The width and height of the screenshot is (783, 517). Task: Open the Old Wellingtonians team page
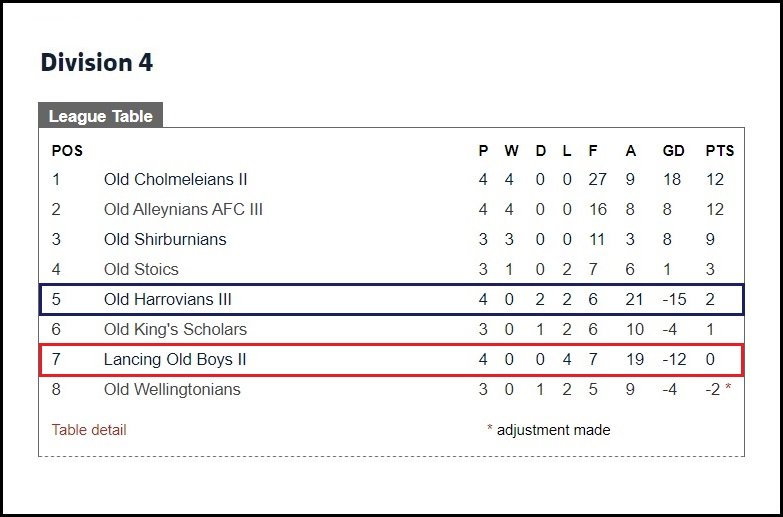(x=172, y=389)
